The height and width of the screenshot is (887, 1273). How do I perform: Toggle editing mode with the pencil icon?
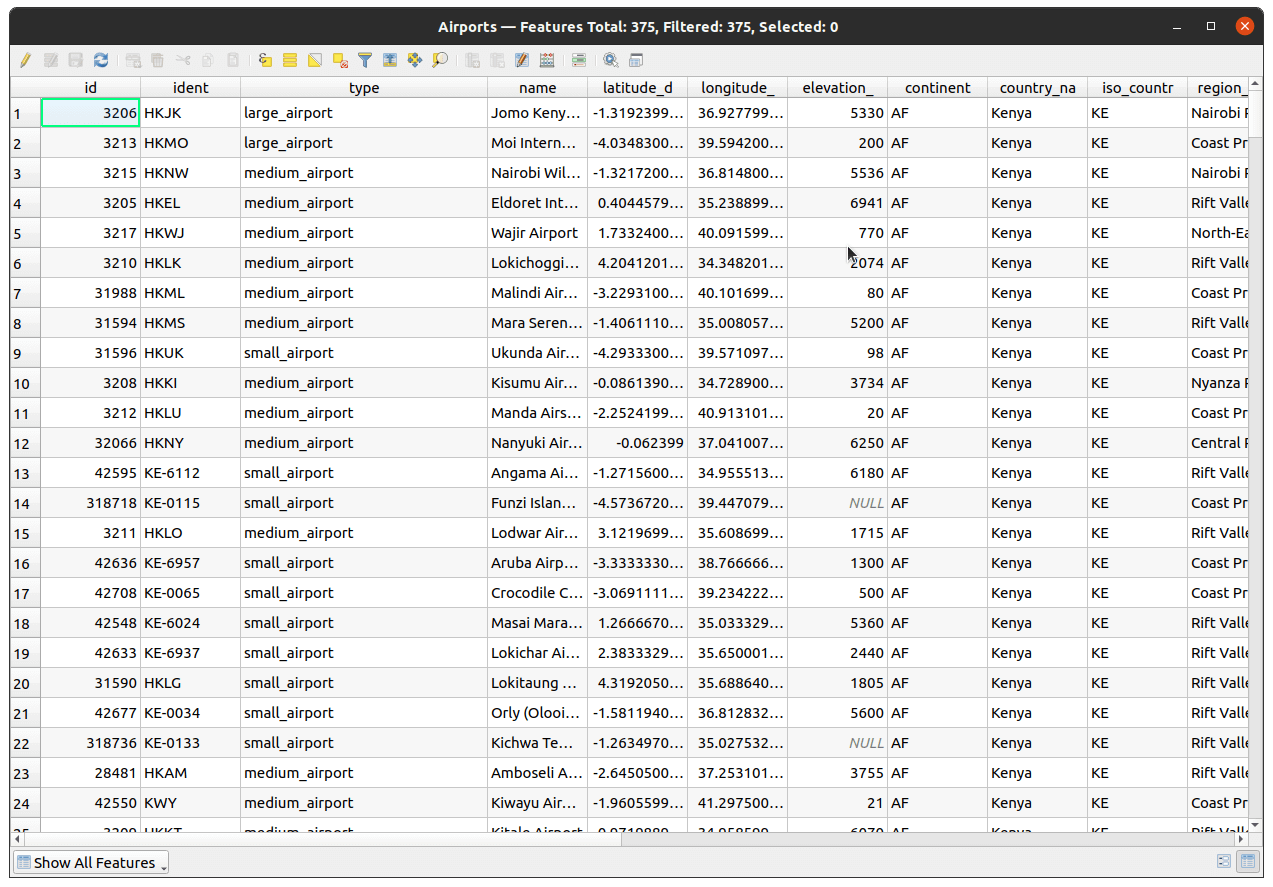25,61
